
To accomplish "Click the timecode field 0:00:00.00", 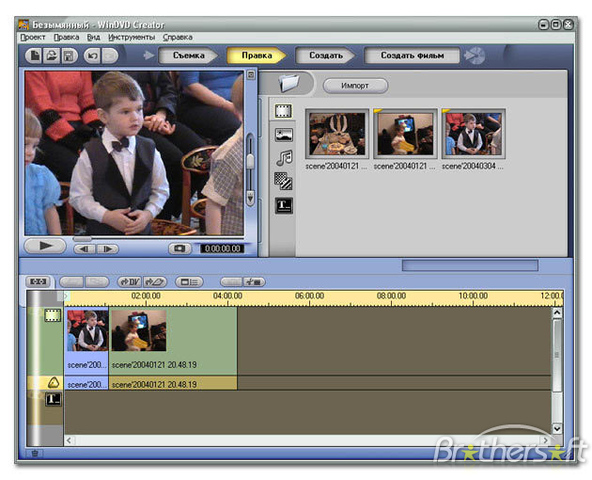I will [x=222, y=248].
